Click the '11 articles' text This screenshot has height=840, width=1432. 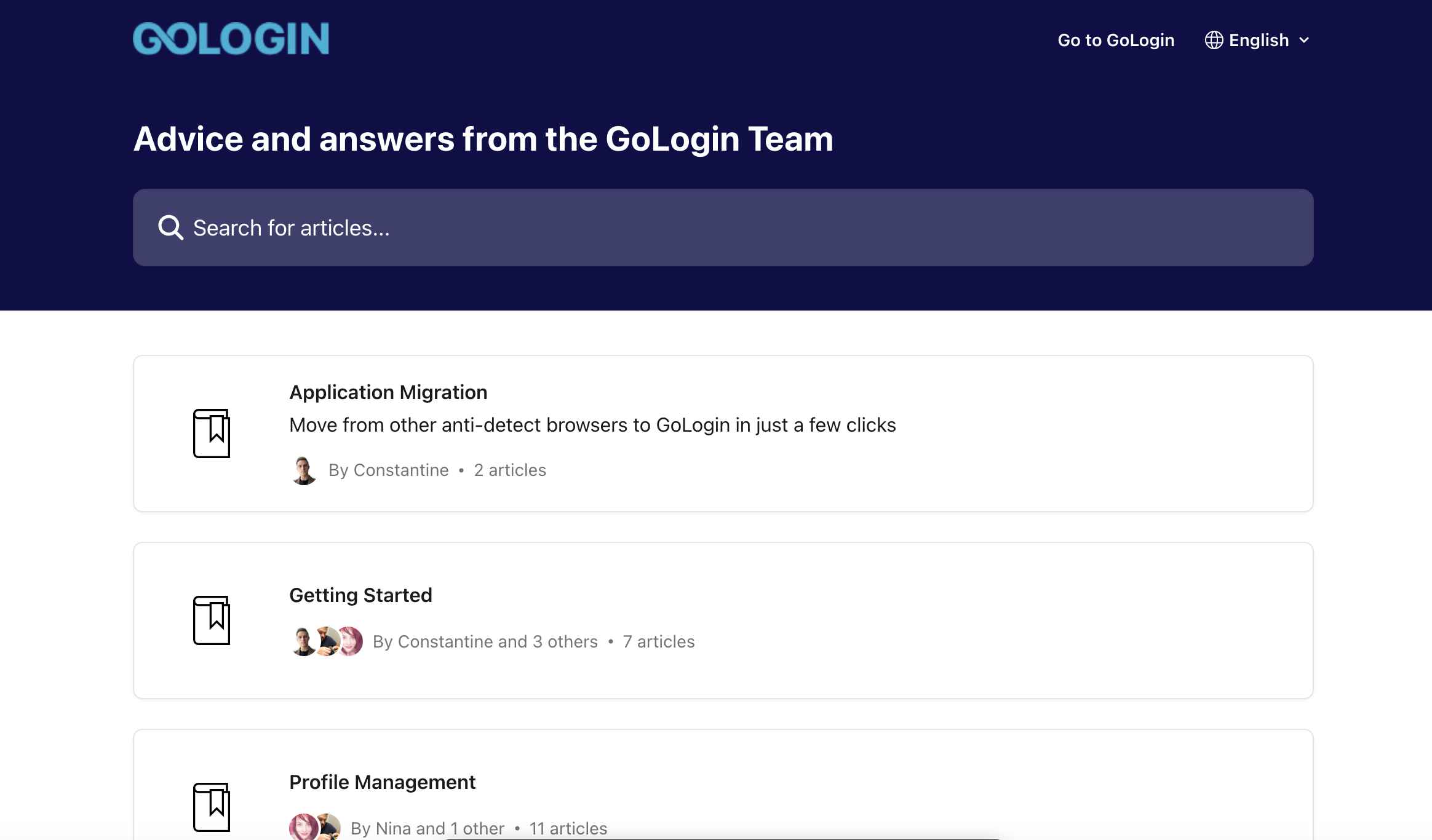pos(568,828)
